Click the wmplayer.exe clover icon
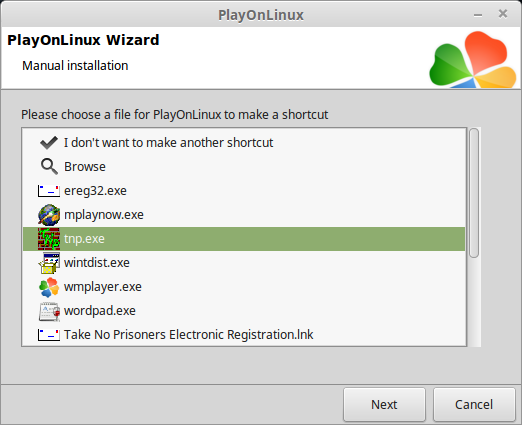This screenshot has height=425, width=522. click(x=49, y=287)
